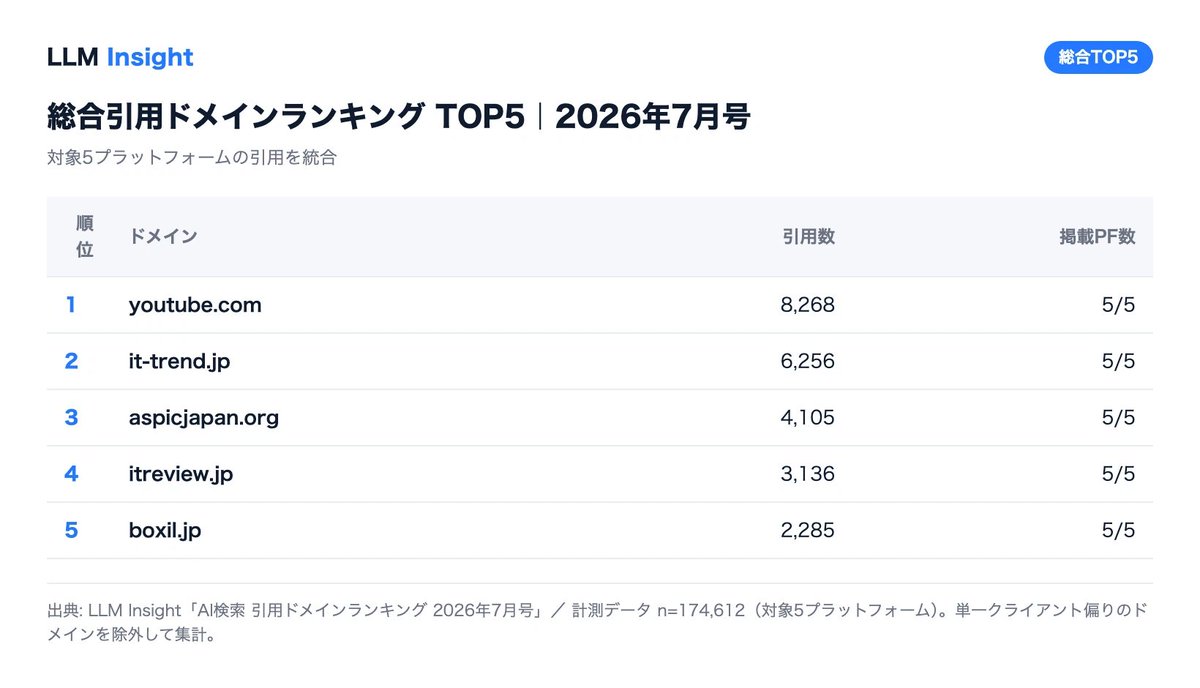The image size is (1200, 688).
Task: Click the citation count 3,136
Action: pyautogui.click(x=807, y=473)
